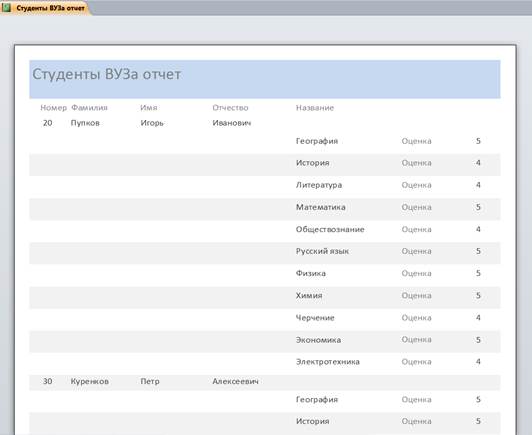Click 'Оценка' label beside Математика

[417, 207]
